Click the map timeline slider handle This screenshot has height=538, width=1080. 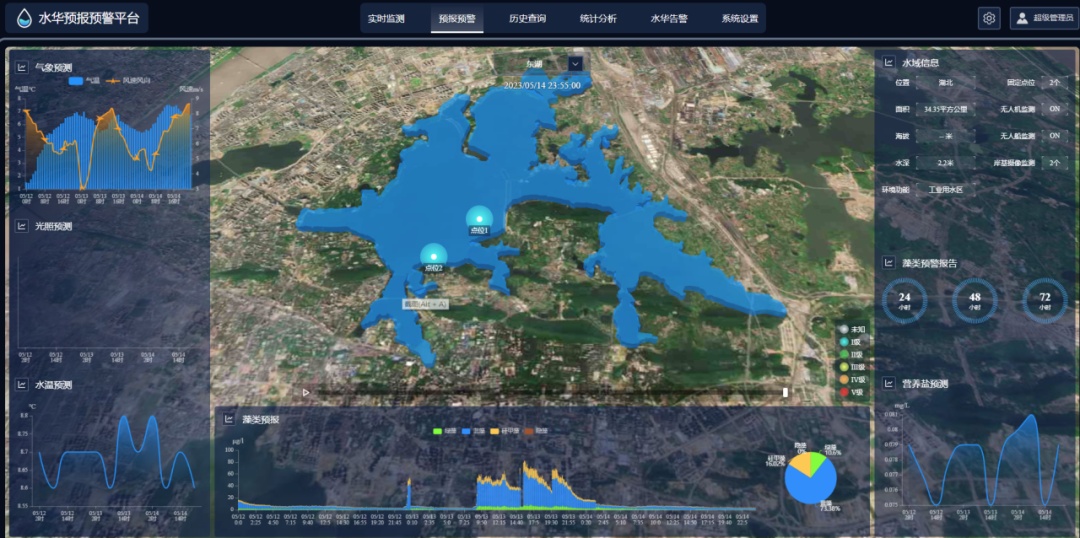pyautogui.click(x=785, y=392)
